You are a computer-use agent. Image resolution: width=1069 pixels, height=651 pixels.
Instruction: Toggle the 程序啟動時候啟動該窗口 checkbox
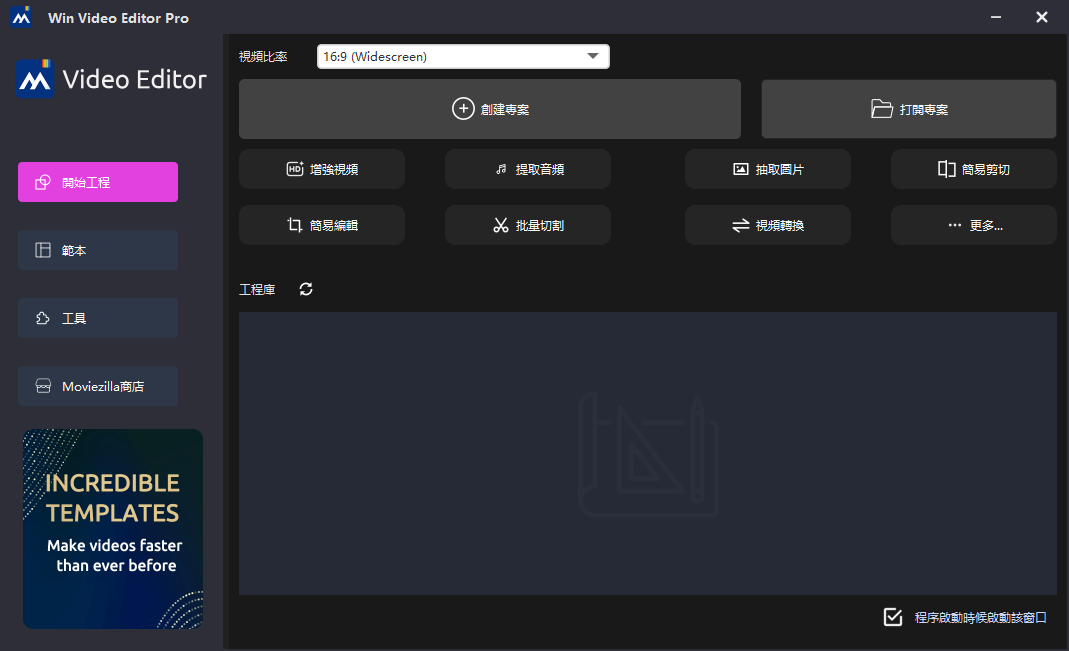tap(893, 617)
